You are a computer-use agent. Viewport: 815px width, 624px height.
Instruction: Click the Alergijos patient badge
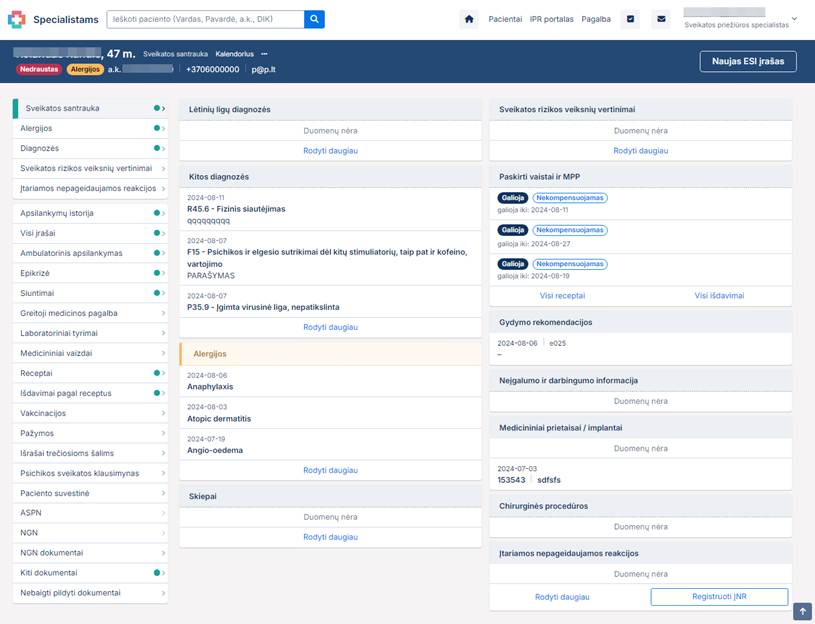[x=85, y=69]
